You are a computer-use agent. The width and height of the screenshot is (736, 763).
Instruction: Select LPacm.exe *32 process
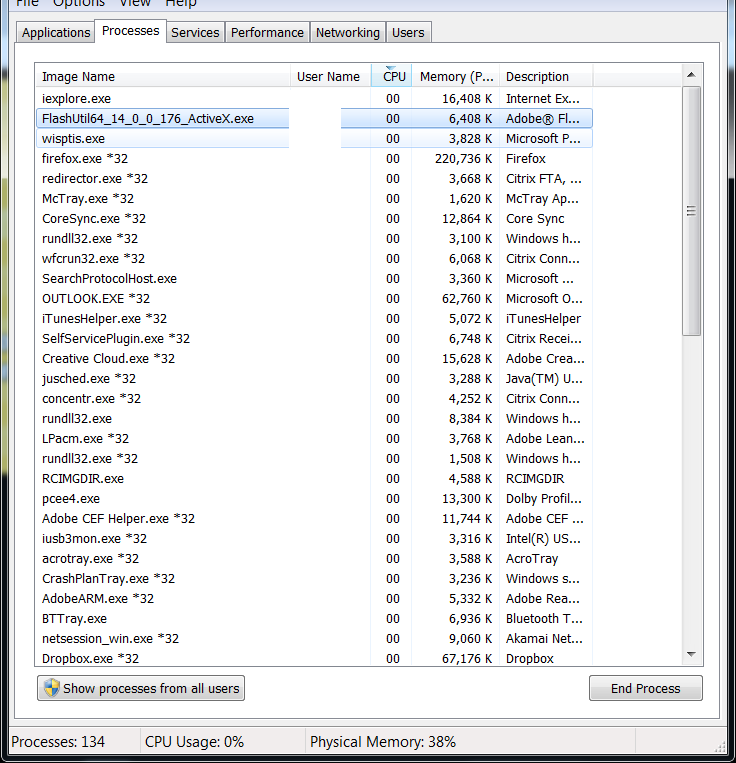(314, 438)
